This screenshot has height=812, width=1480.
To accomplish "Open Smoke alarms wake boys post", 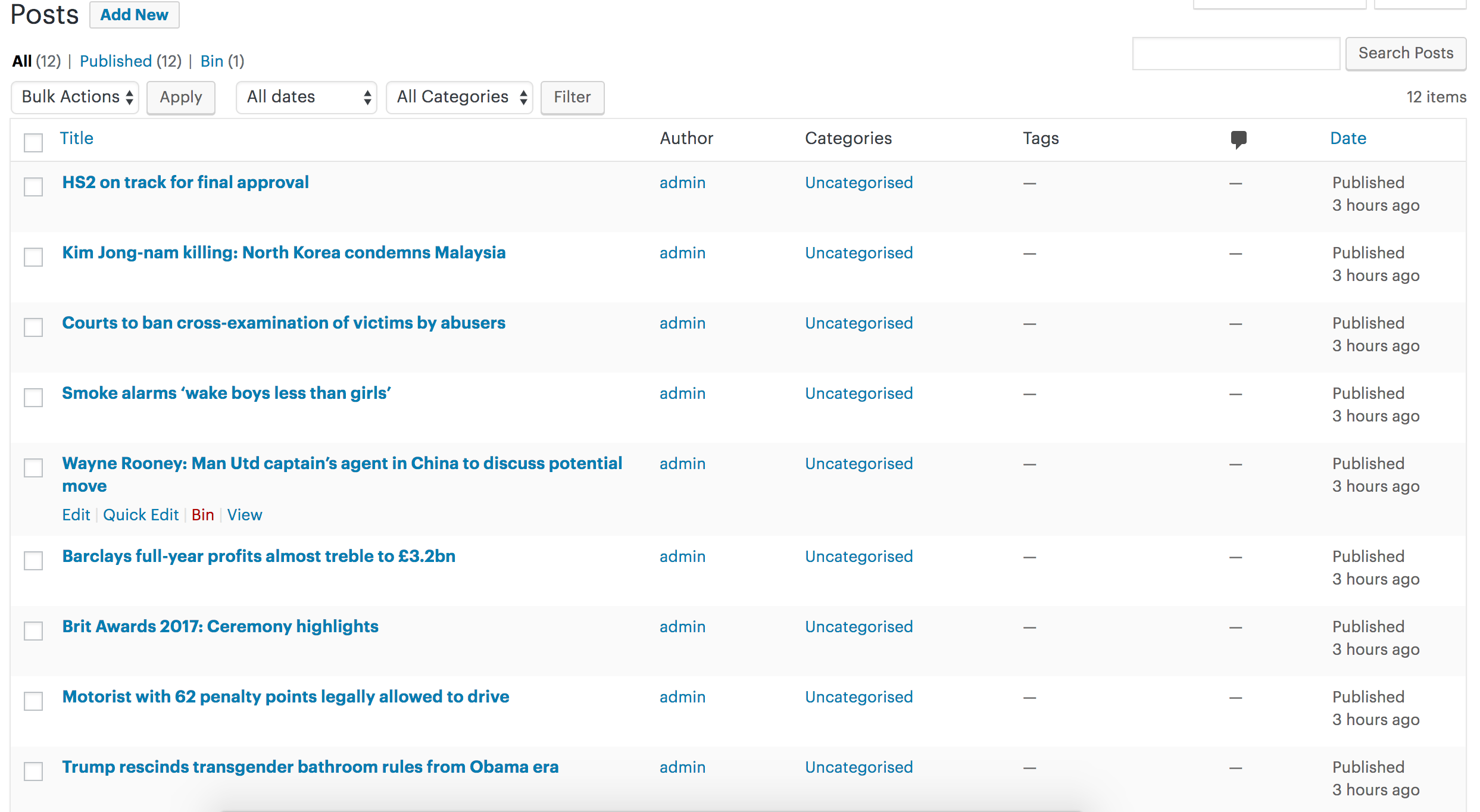I will click(x=226, y=393).
